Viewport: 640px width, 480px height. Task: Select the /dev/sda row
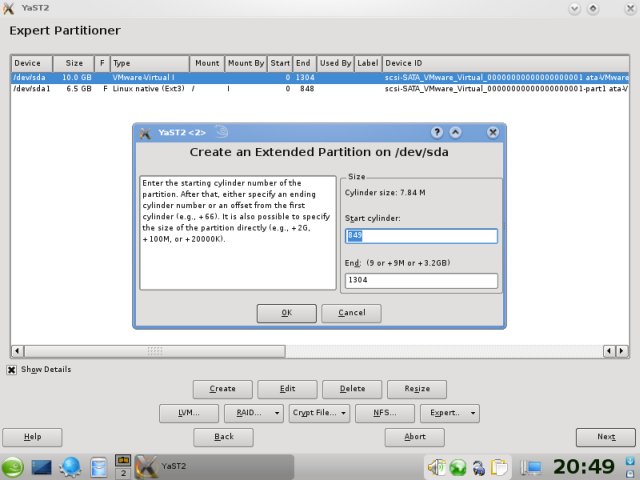320,78
